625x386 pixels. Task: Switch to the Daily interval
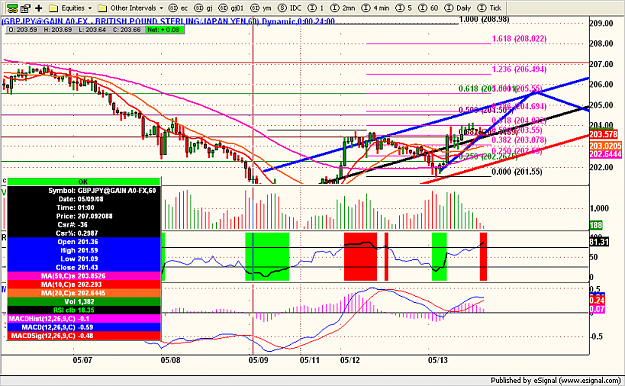[457, 8]
